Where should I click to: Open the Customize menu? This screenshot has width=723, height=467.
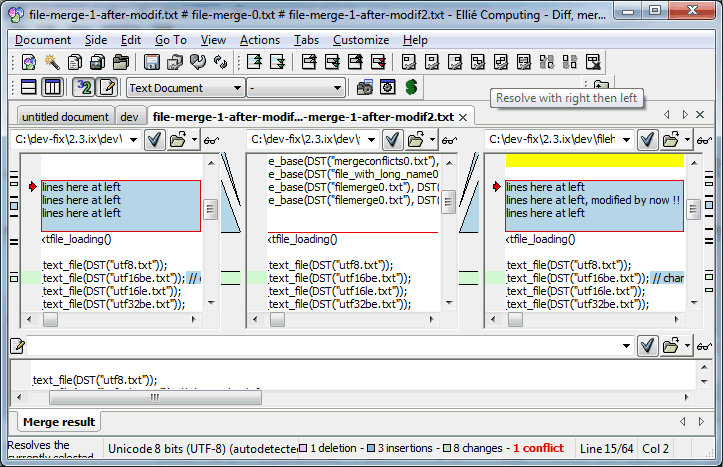tap(361, 40)
